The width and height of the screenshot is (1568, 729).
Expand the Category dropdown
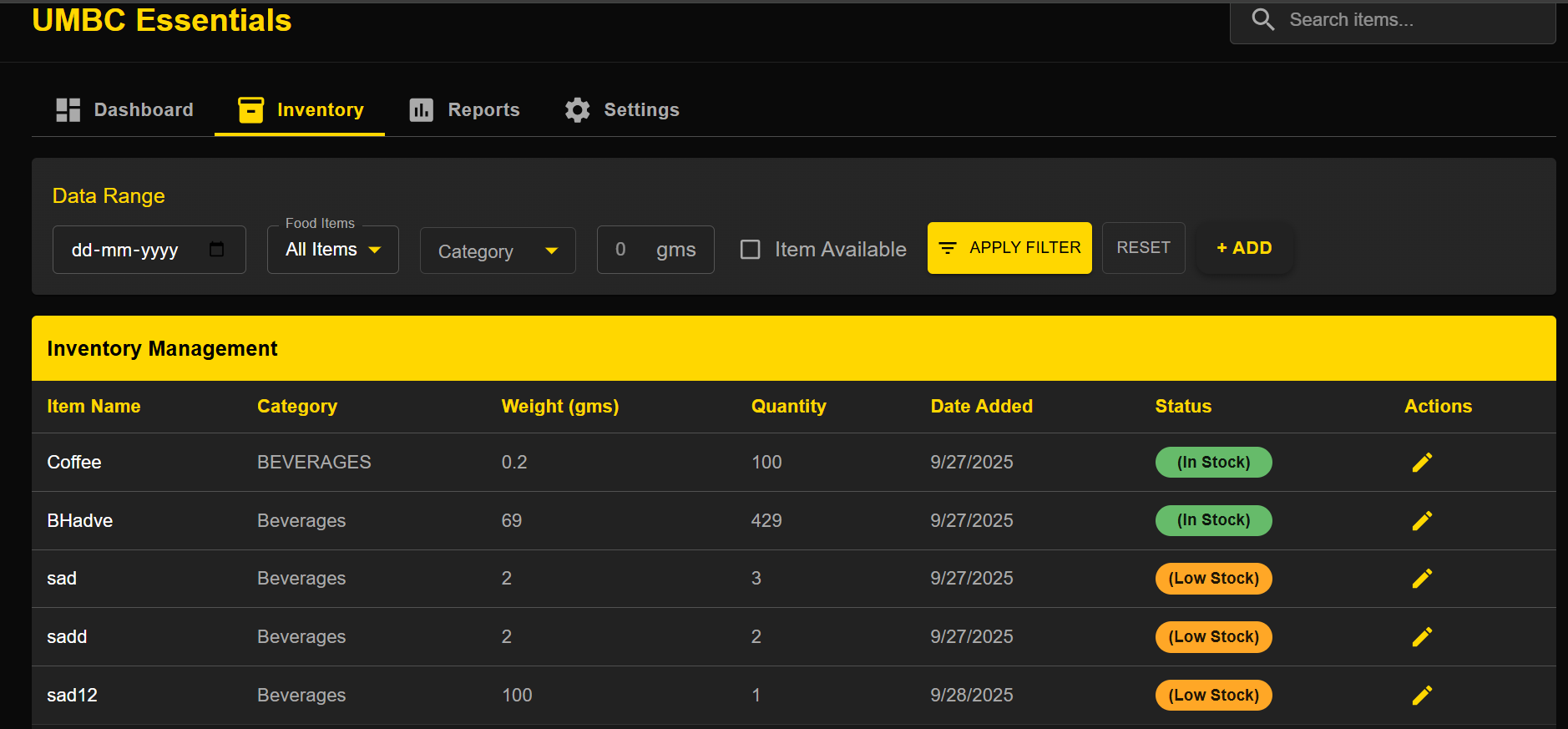(x=498, y=251)
